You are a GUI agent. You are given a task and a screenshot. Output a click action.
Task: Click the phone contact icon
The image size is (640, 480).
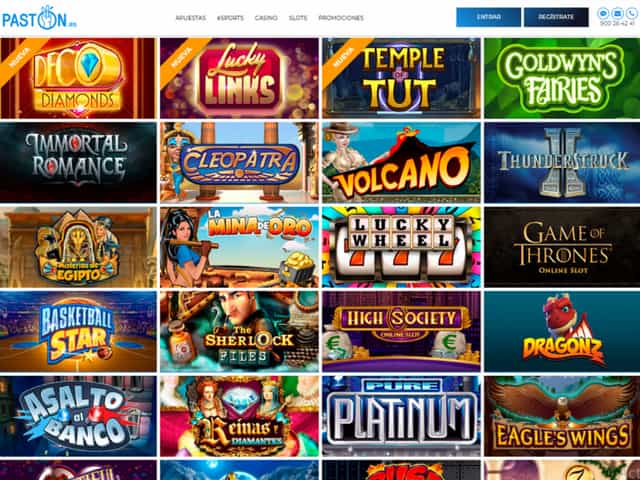click(x=632, y=13)
